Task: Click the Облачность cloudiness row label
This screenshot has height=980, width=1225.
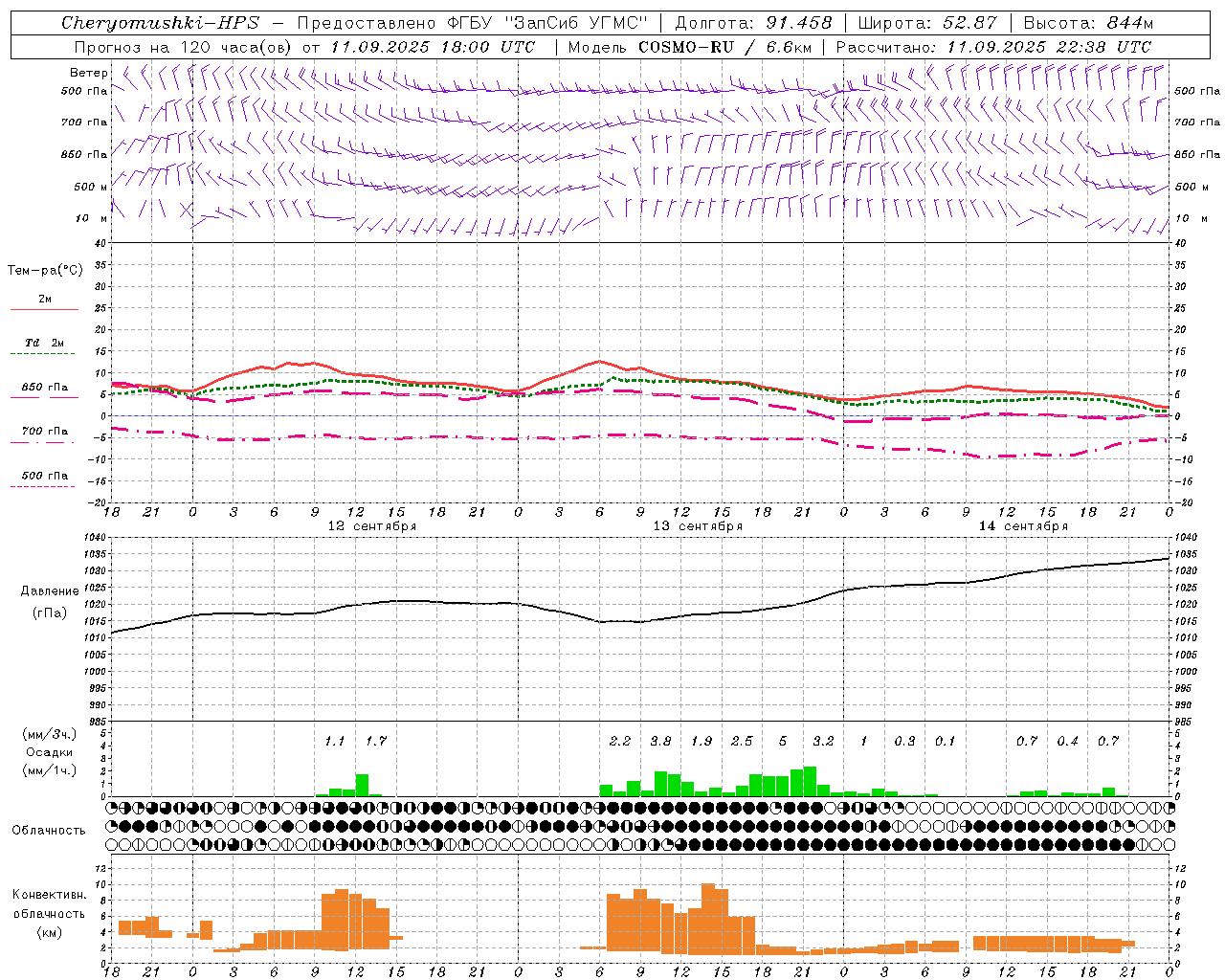Action: coord(49,831)
